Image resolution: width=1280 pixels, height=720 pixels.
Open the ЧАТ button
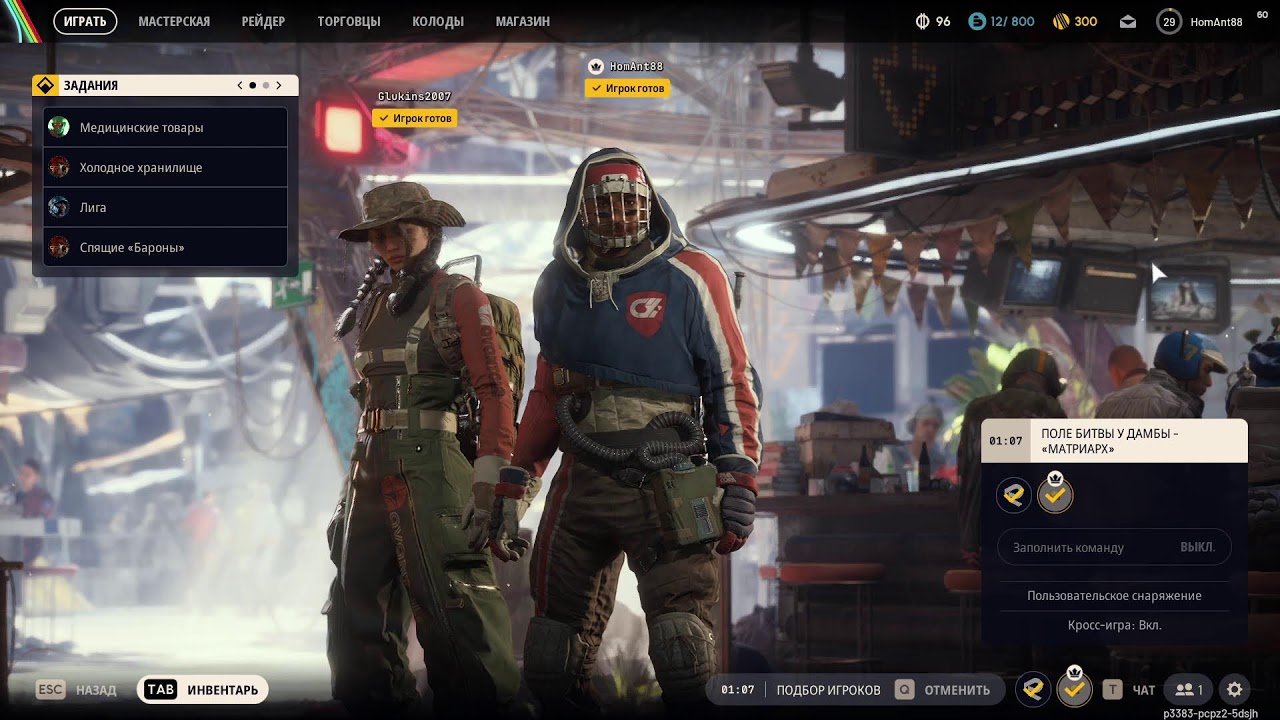point(1144,689)
